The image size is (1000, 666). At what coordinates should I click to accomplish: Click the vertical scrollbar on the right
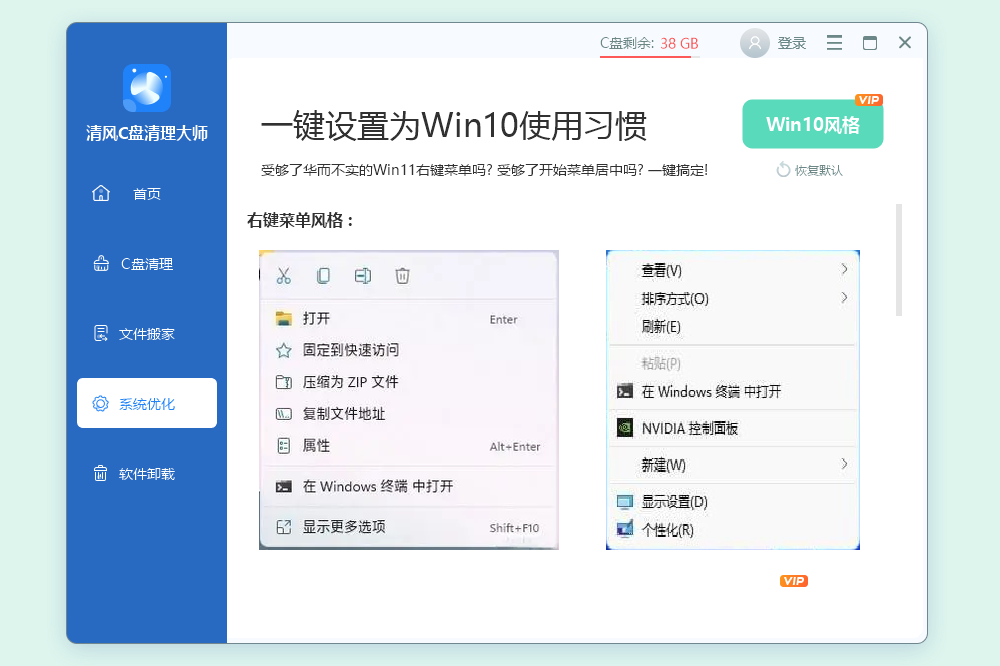899,260
